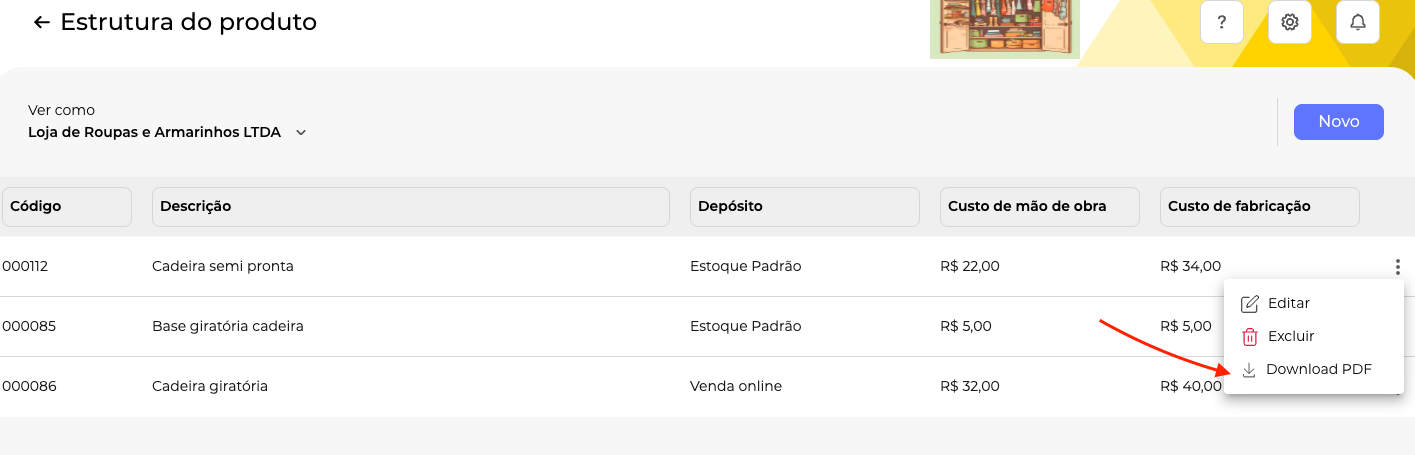The width and height of the screenshot is (1415, 455).
Task: Click the pencil edit icon in context menu
Action: coord(1249,303)
